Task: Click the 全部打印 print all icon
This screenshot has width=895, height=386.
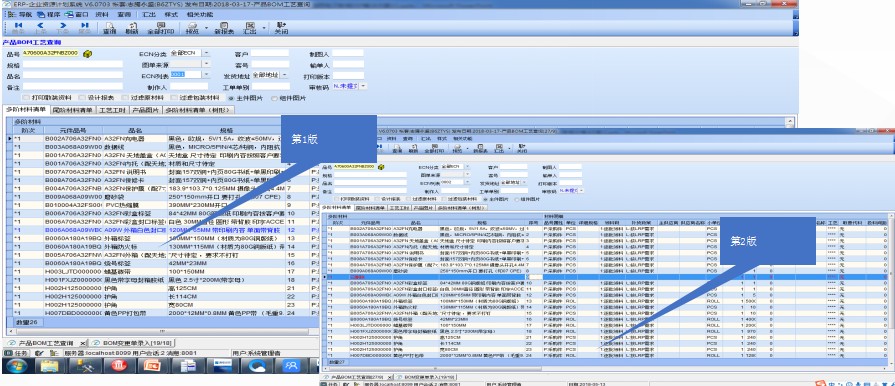Action: (160, 27)
